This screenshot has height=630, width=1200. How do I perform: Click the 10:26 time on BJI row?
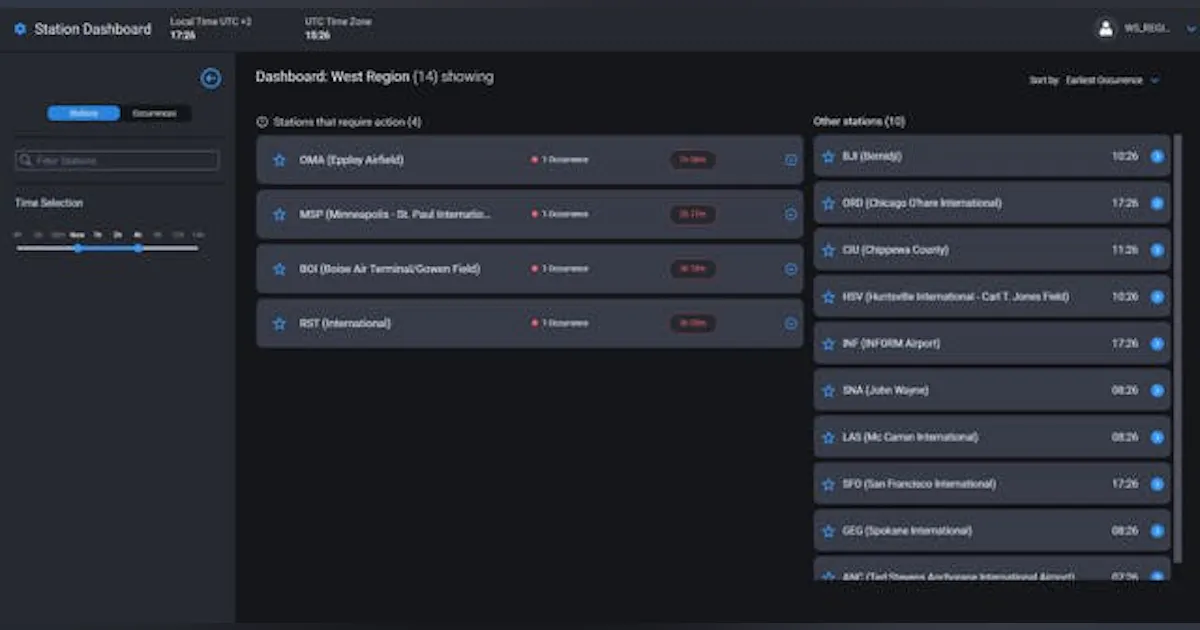(1125, 157)
